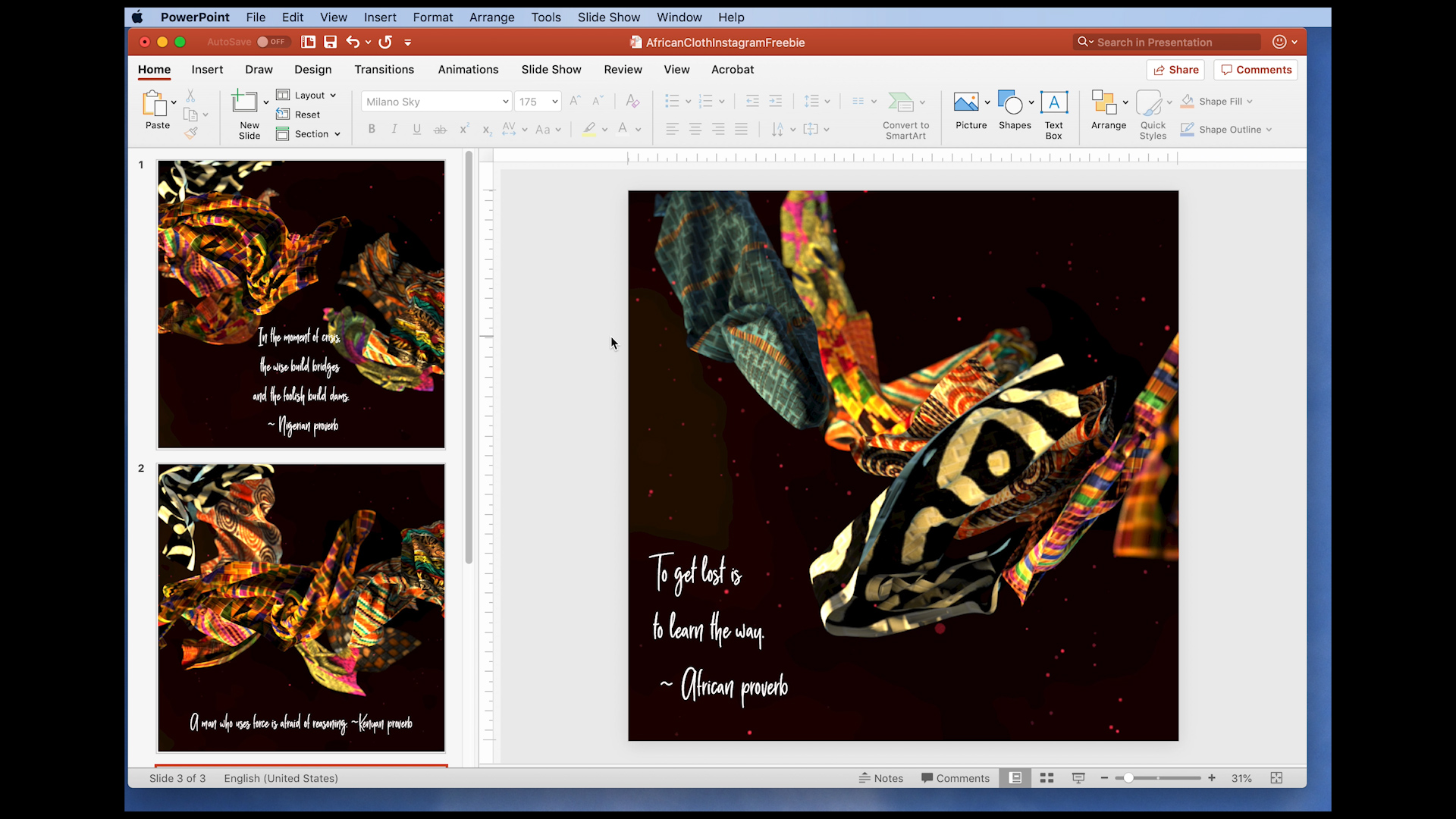Click the Format Painter tool
This screenshot has height=819, width=1456.
click(x=191, y=133)
